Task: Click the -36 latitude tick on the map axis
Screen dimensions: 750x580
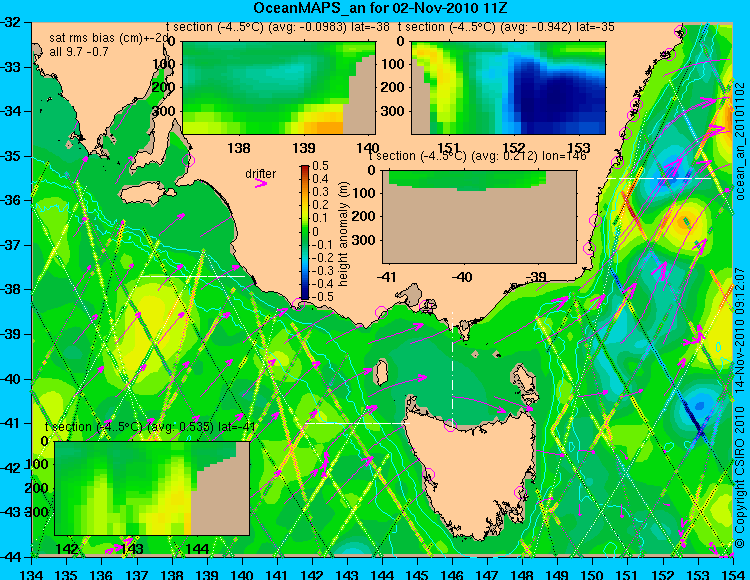Action: (x=11, y=200)
